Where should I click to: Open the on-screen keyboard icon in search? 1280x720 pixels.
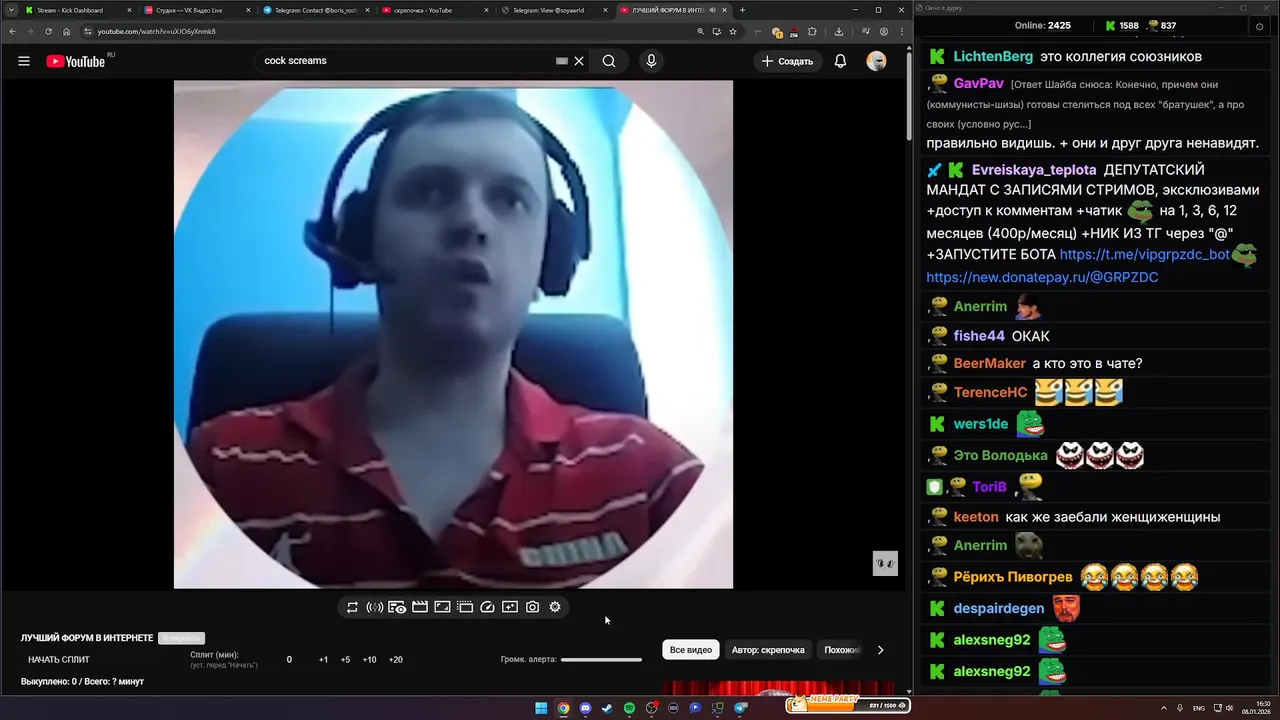pyautogui.click(x=562, y=61)
